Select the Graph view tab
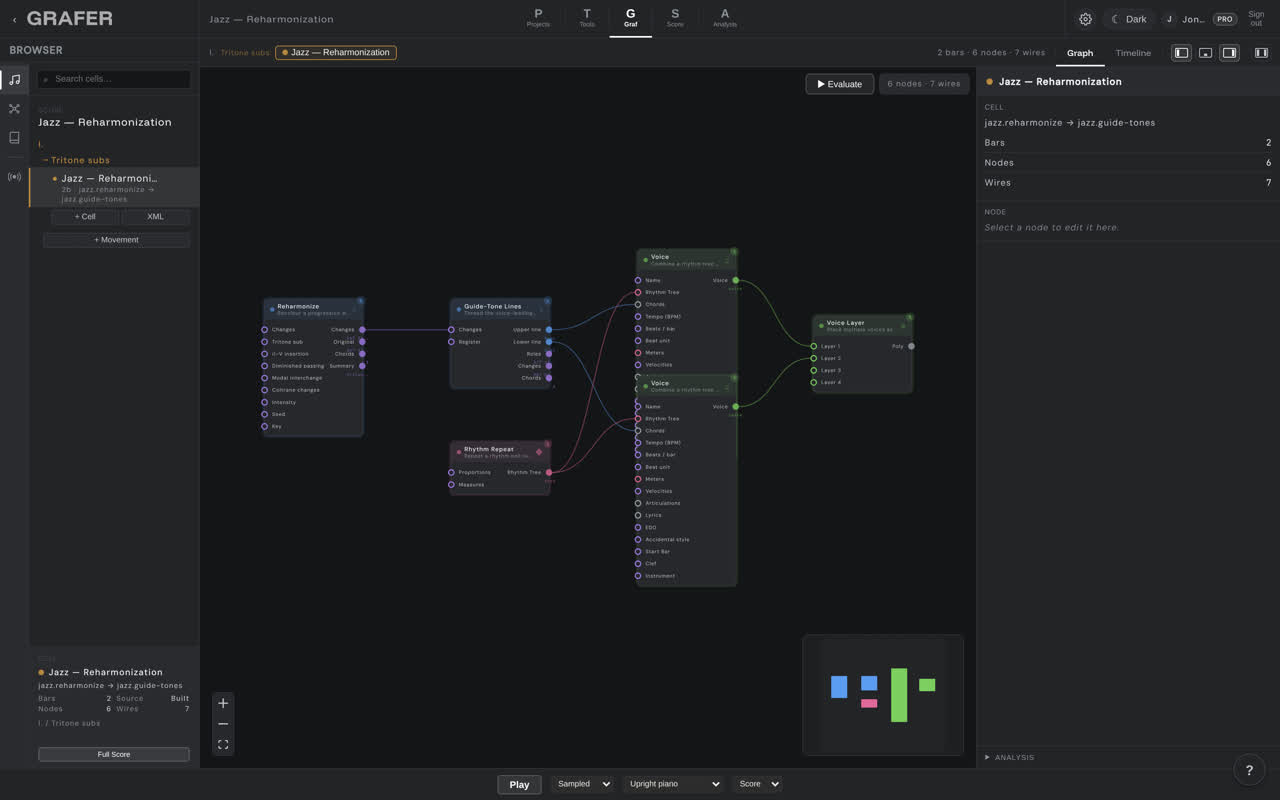Viewport: 1280px width, 800px height. click(x=1080, y=53)
